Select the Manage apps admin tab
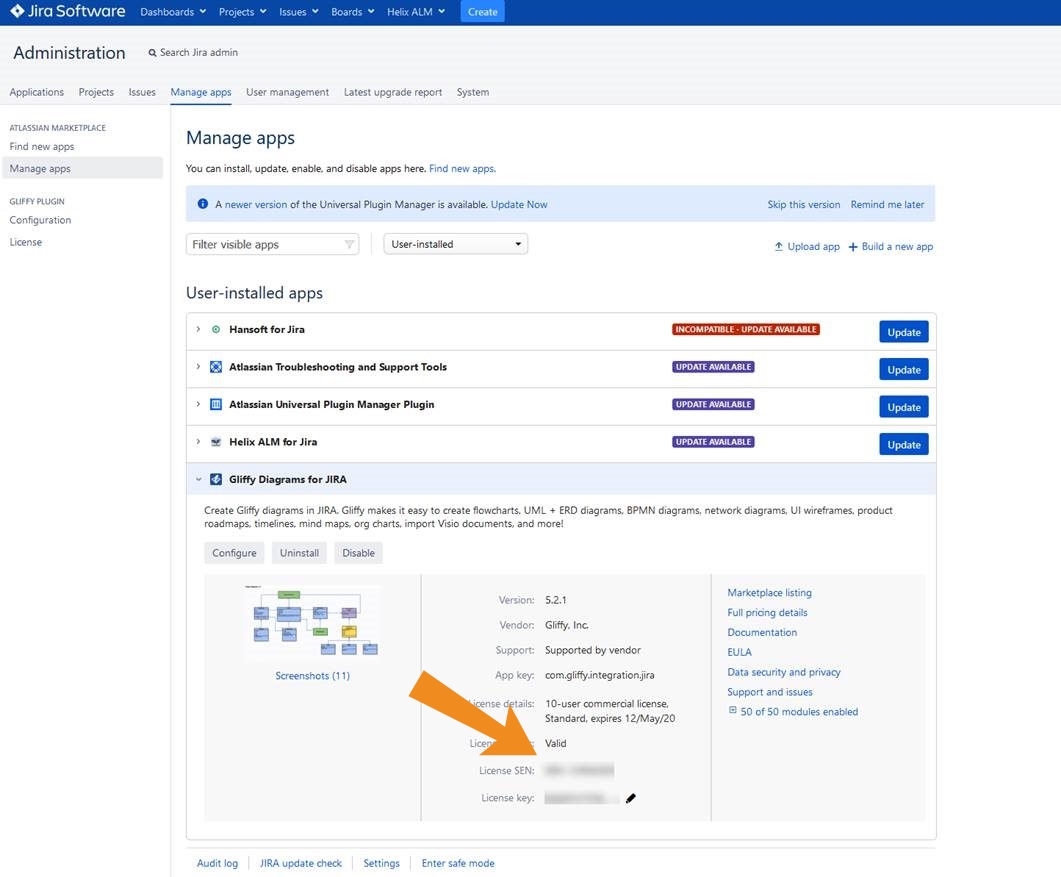 201,92
